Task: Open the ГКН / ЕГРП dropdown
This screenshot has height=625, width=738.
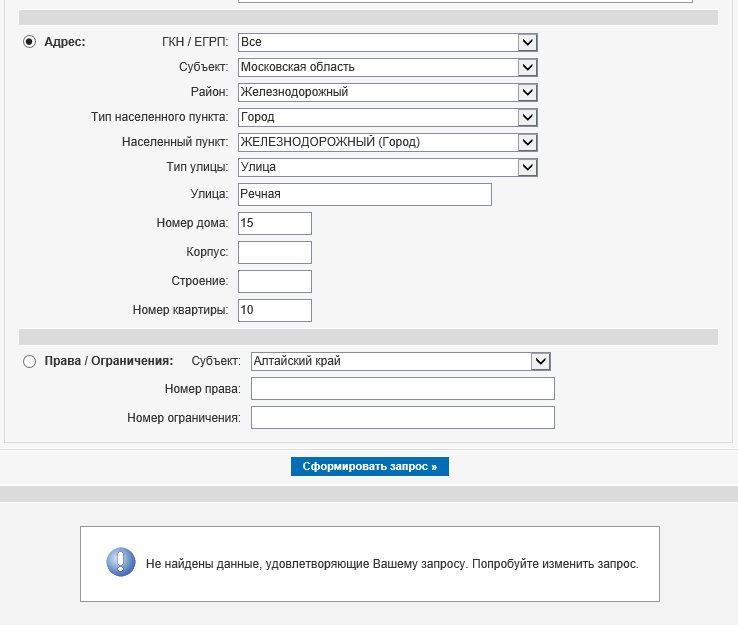Action: point(387,42)
